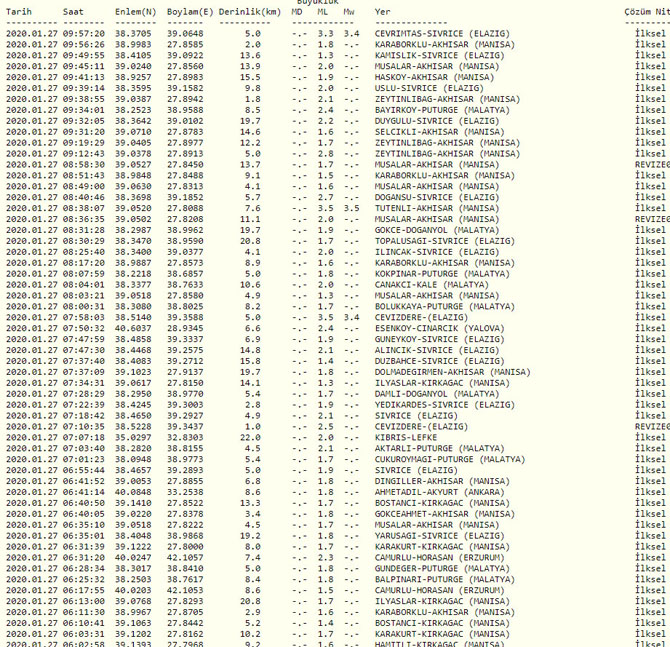Select location ESENKOY-CINARCIK (YALOVA)
Viewport: 670px width, 647px height.
click(x=440, y=329)
